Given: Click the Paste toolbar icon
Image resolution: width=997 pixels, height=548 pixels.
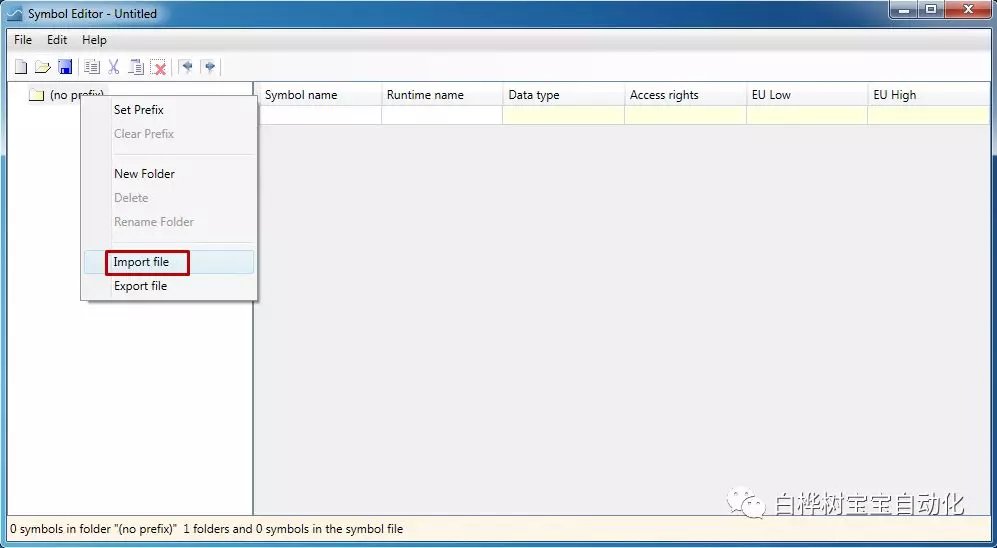Looking at the screenshot, I should coord(136,67).
